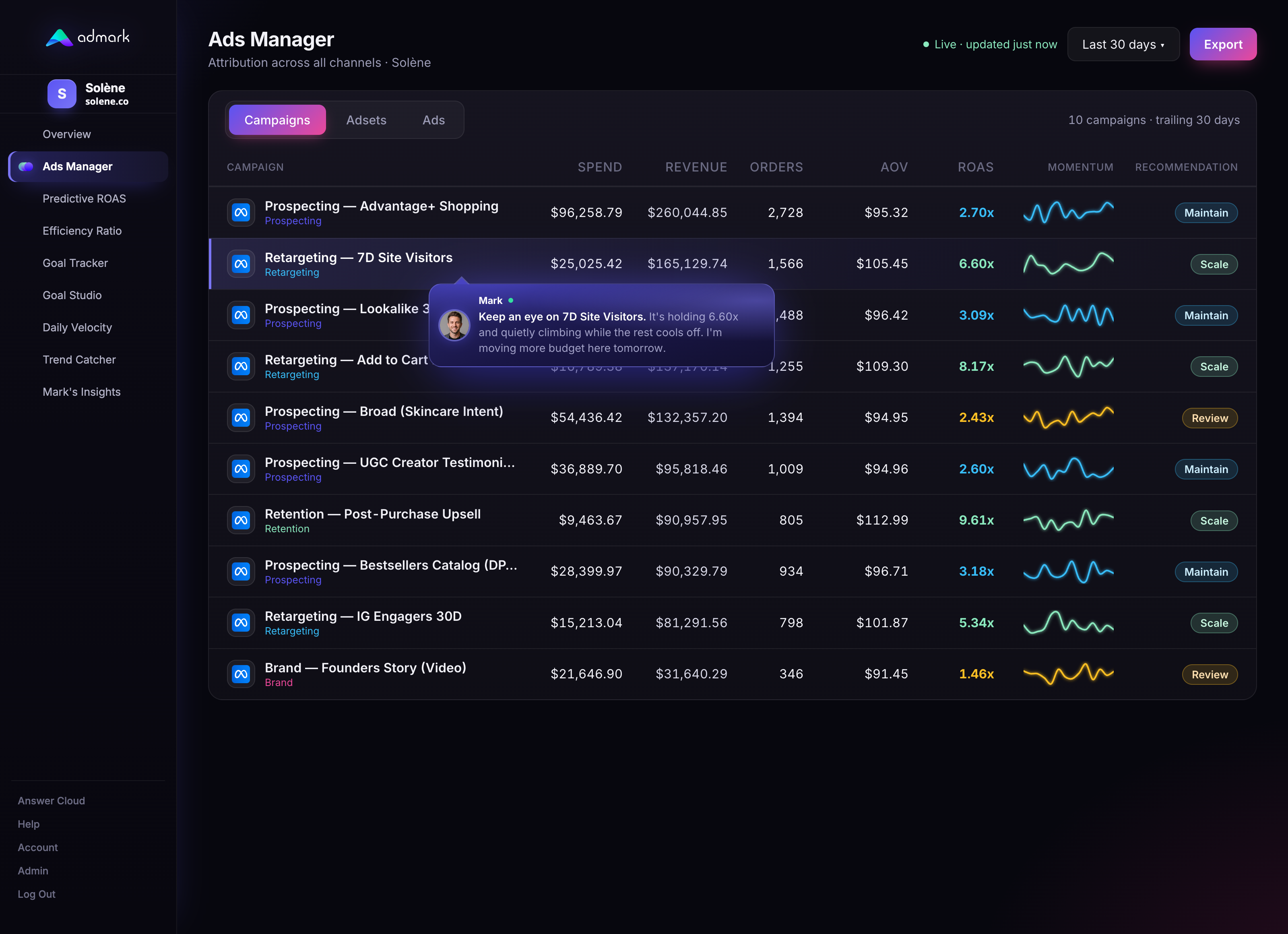
Task: Click the Scale badge for 7D Site Visitors
Action: [x=1214, y=264]
